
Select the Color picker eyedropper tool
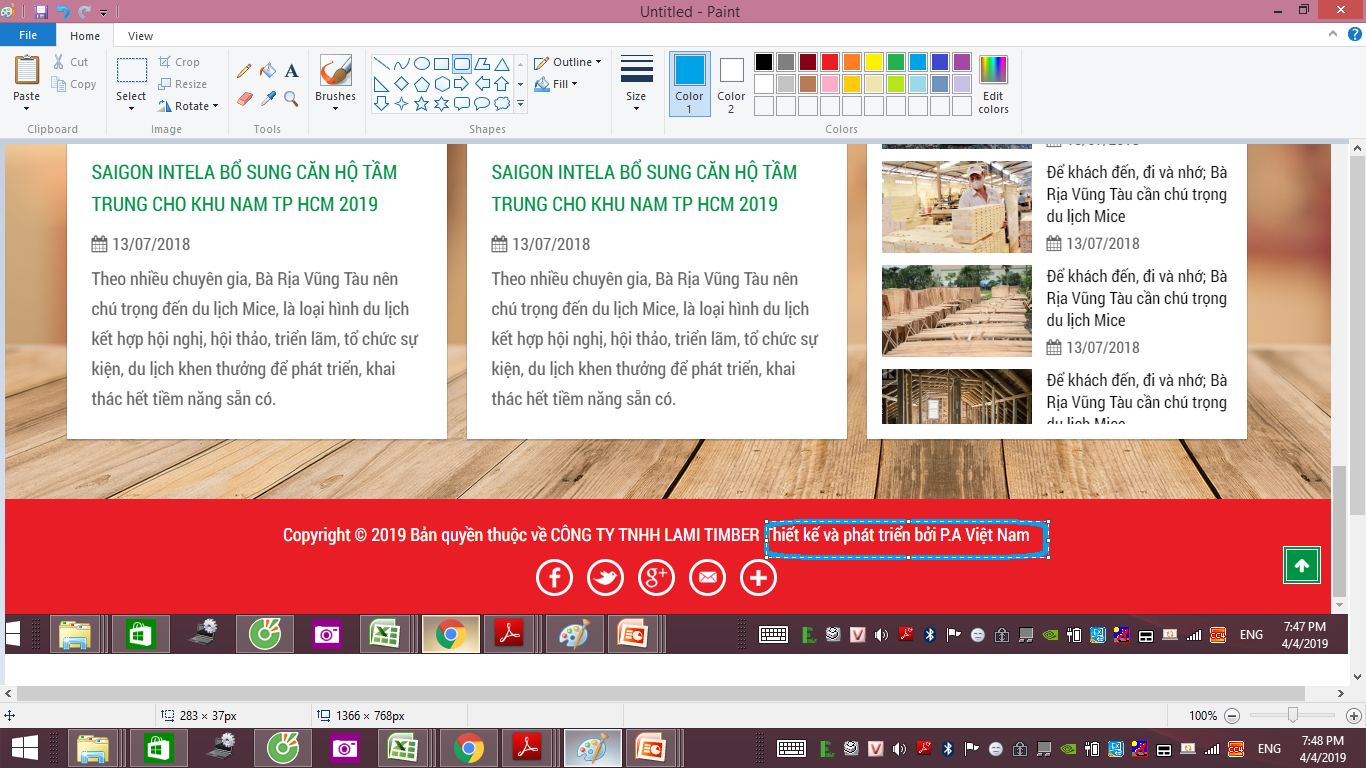268,98
